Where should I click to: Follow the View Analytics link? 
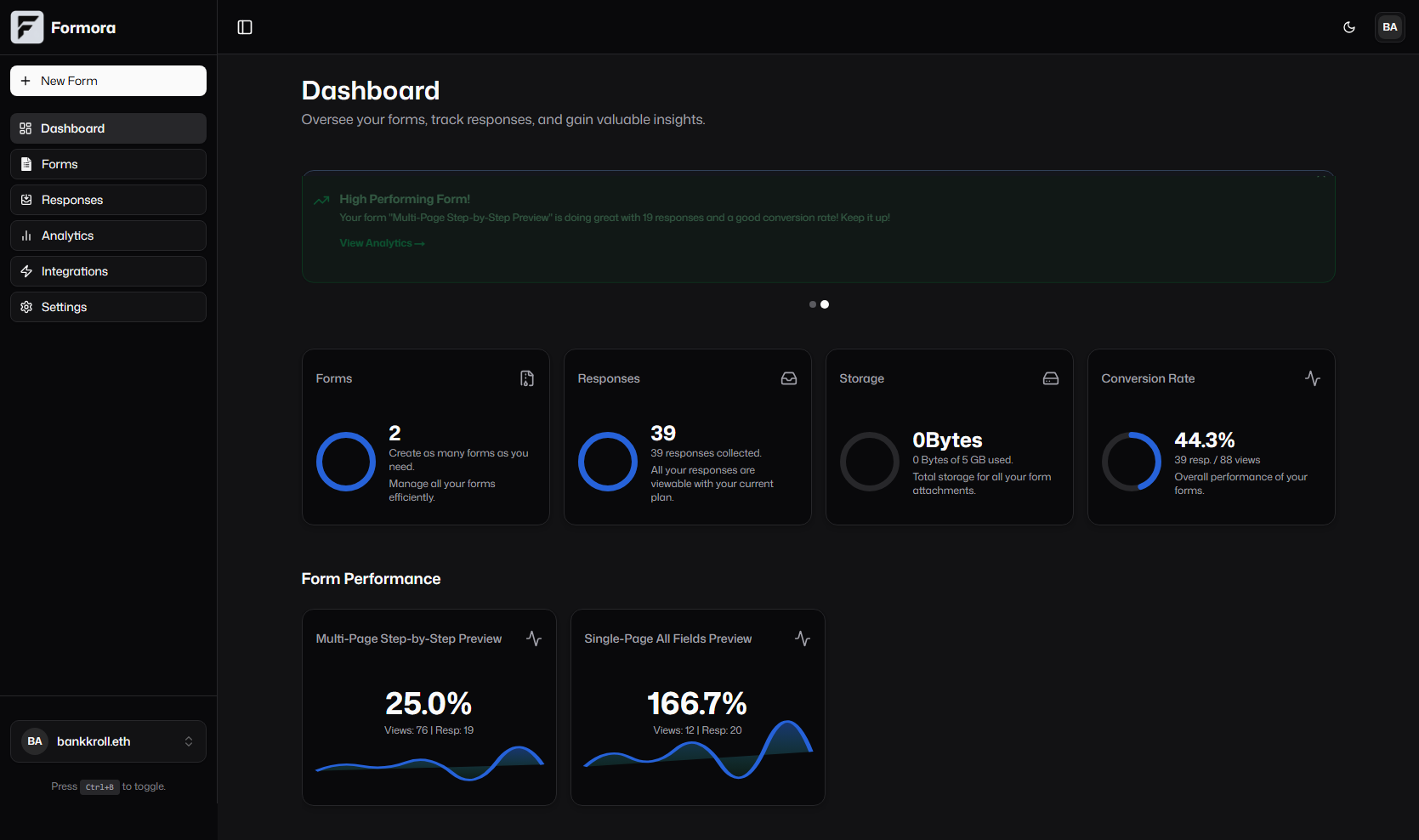click(x=381, y=243)
